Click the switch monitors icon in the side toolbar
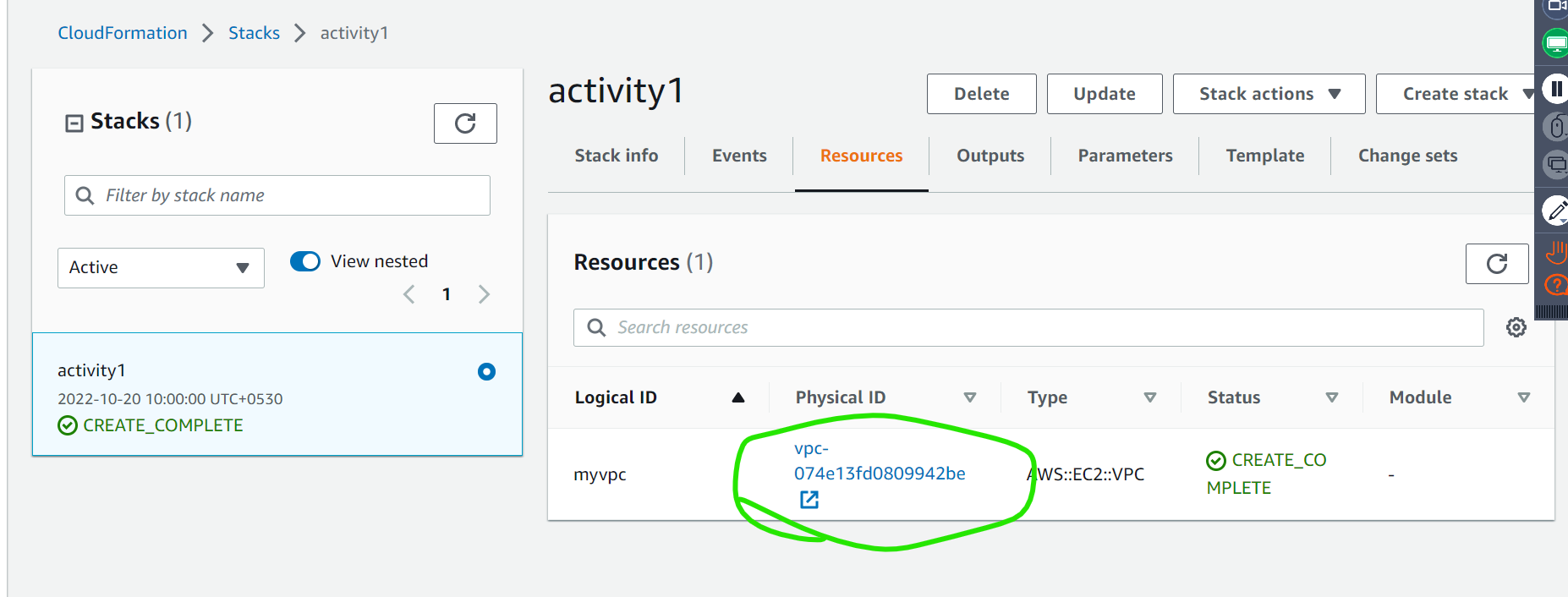Image resolution: width=1568 pixels, height=597 pixels. coord(1556,164)
